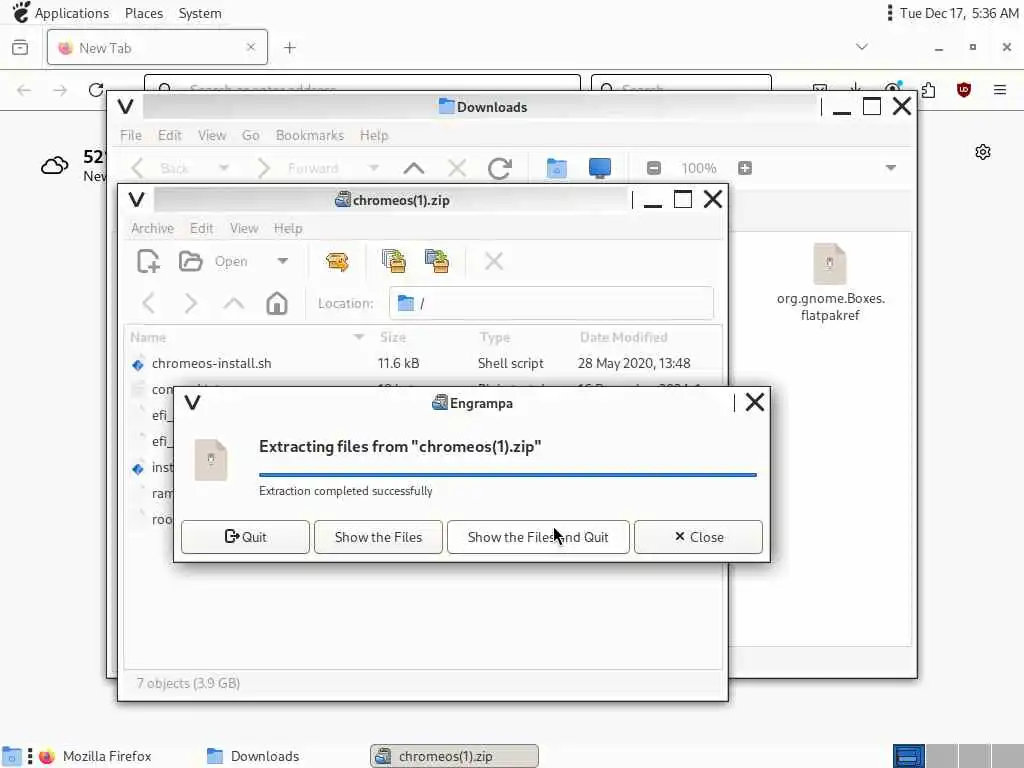This screenshot has width=1024, height=768.
Task: Click Reload icon in Downloads toolbar
Action: [x=500, y=168]
